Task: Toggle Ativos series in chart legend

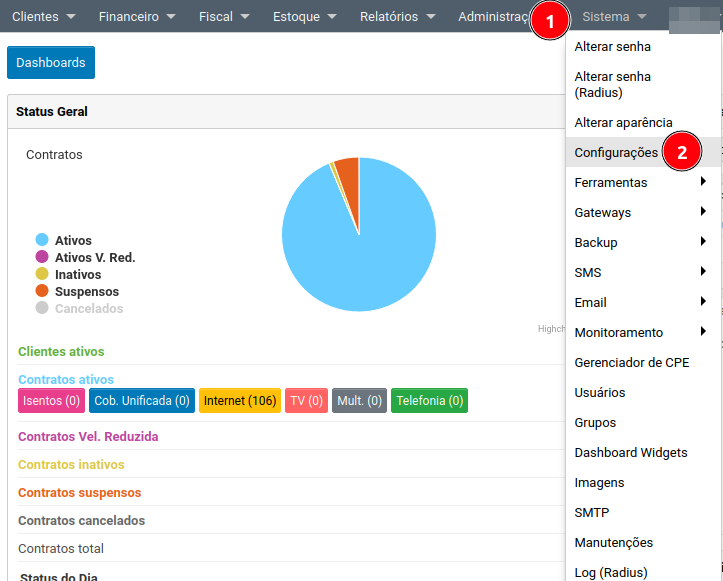Action: point(73,240)
